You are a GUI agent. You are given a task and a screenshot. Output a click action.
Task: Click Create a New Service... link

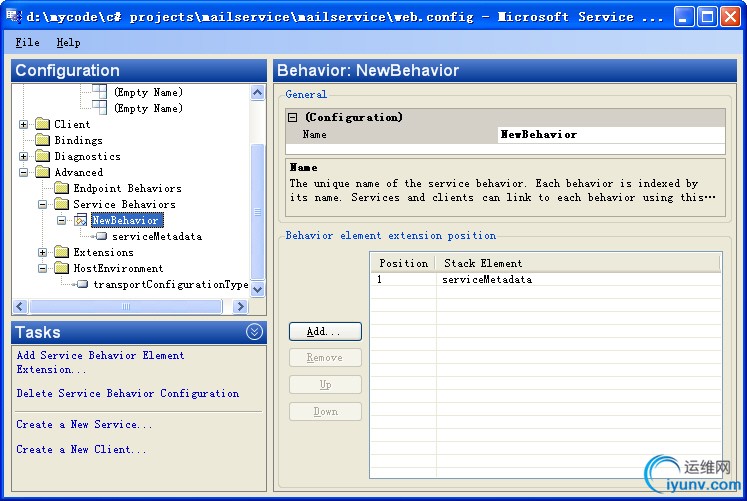(84, 424)
